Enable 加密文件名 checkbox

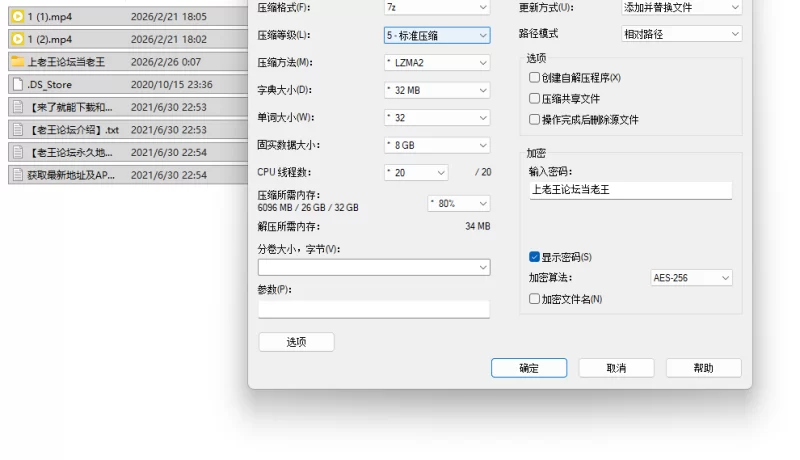[534, 299]
